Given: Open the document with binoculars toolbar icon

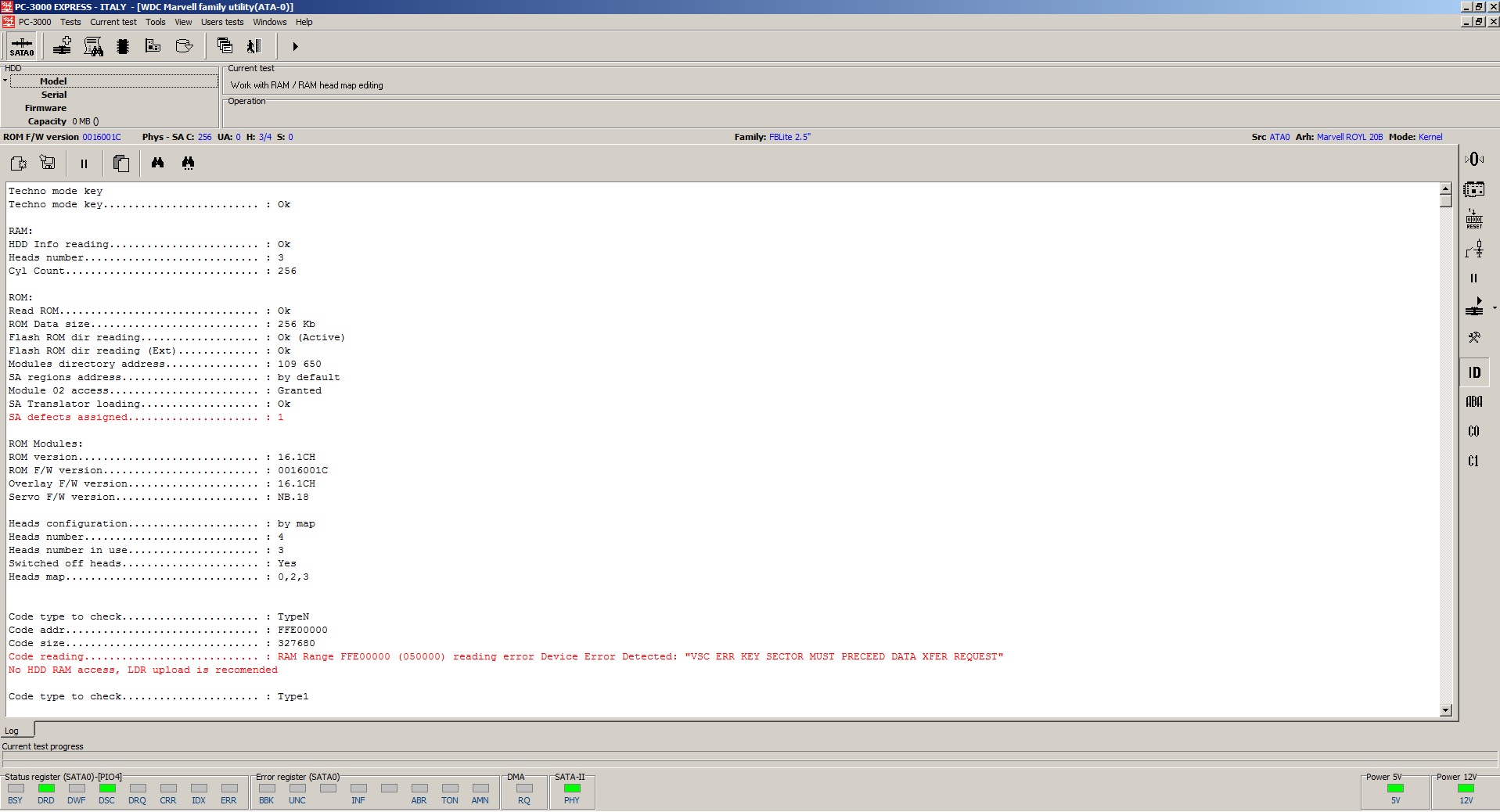Looking at the screenshot, I should pos(93,46).
